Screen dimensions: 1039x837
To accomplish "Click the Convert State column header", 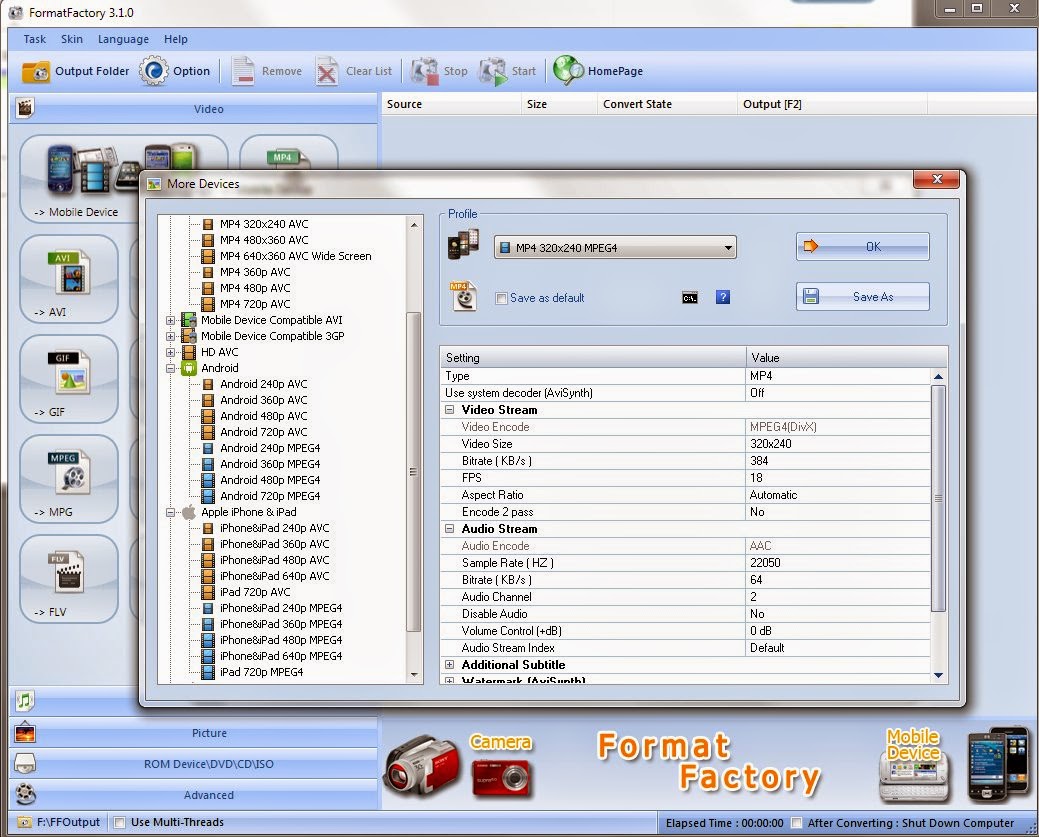I will (x=667, y=104).
